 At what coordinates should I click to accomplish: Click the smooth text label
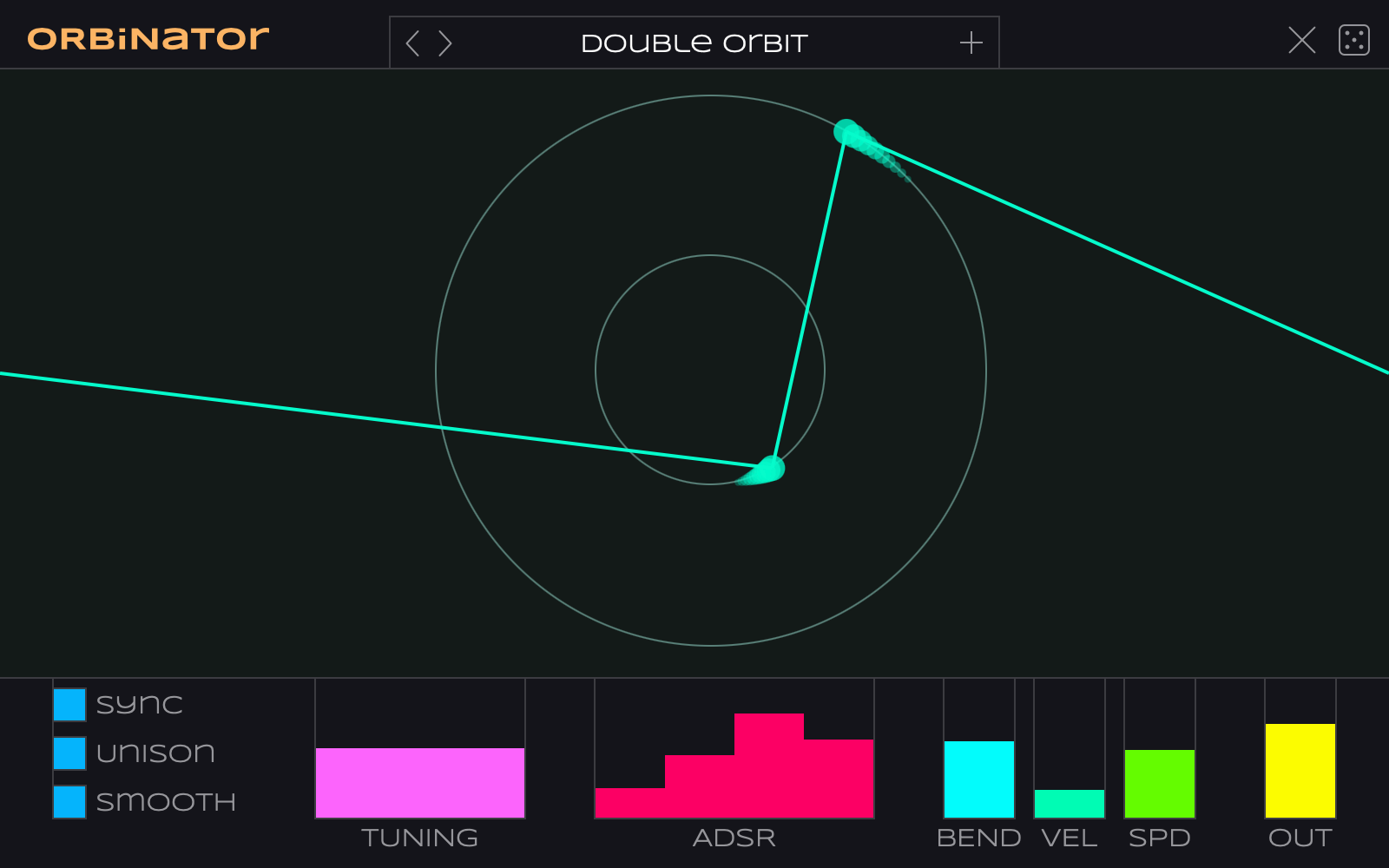pyautogui.click(x=166, y=801)
